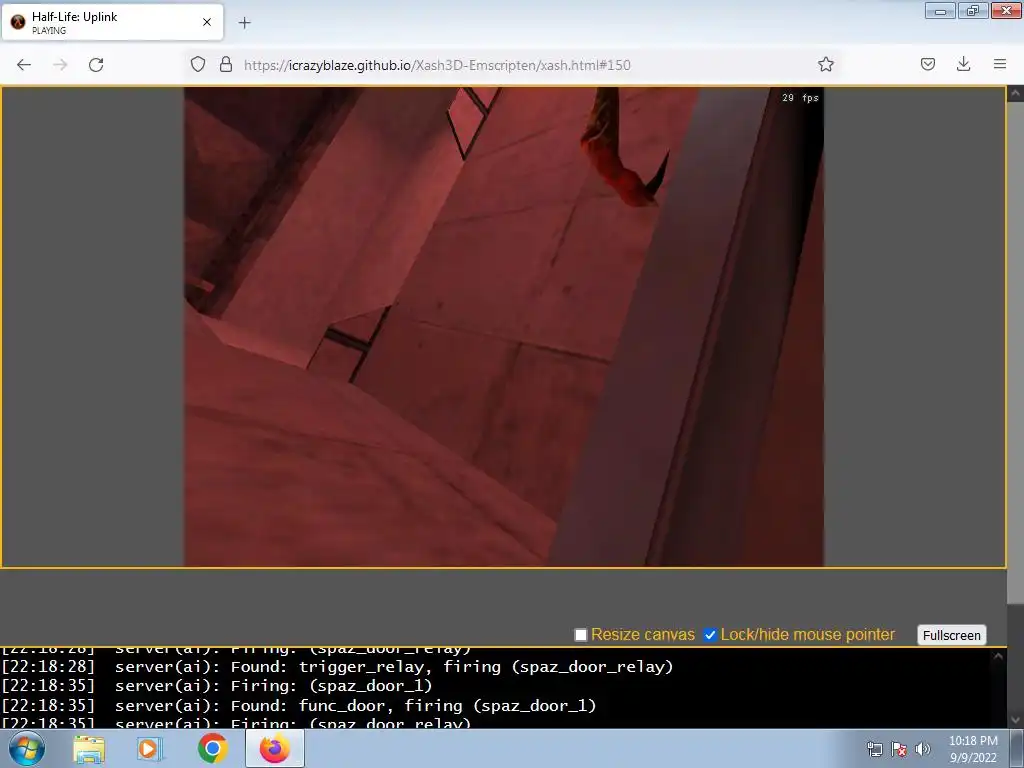The image size is (1024, 768).
Task: Click the page scrollbar up arrow
Action: click(x=1016, y=94)
